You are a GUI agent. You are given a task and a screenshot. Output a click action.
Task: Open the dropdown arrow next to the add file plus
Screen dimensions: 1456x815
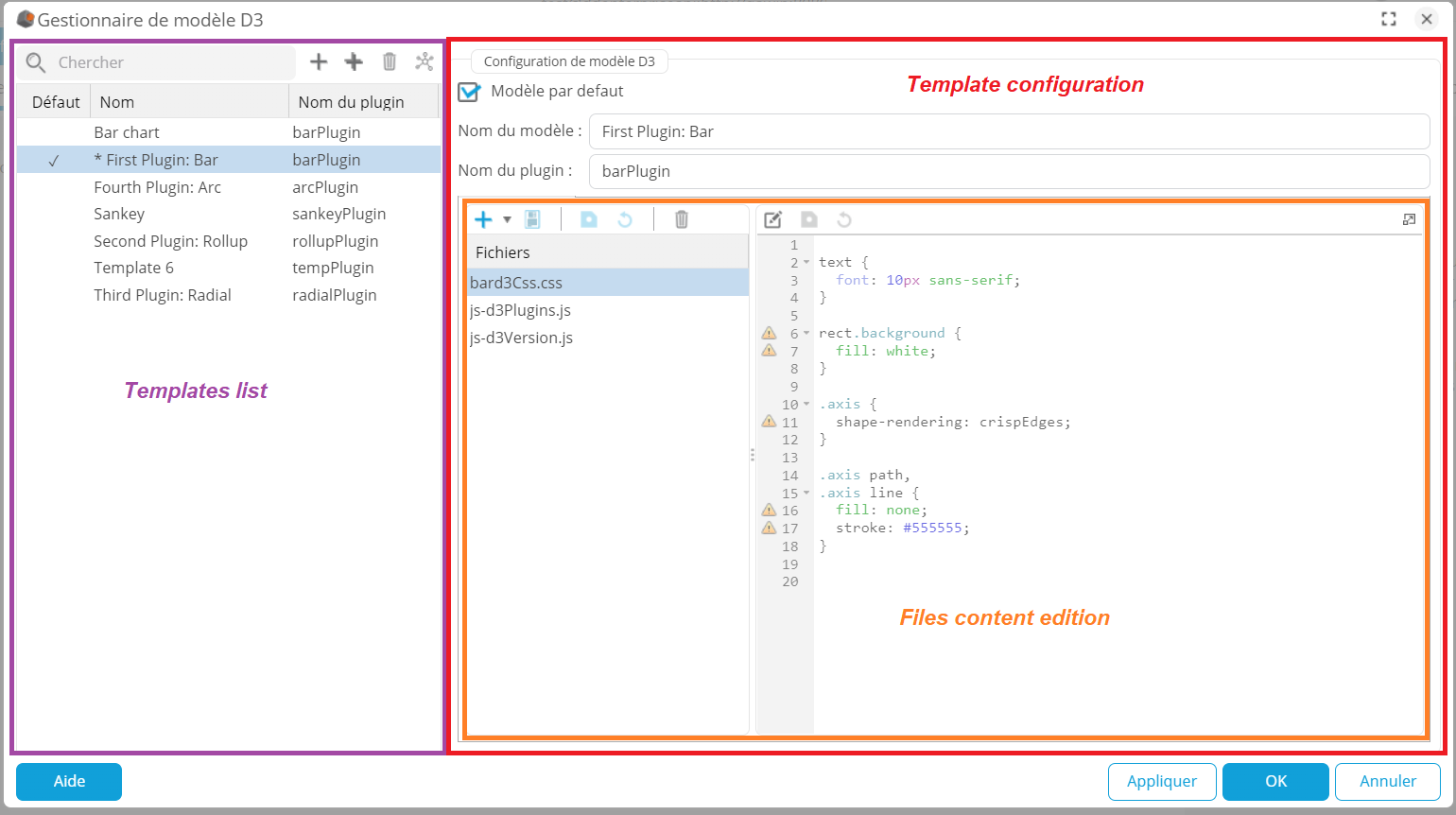(x=507, y=219)
